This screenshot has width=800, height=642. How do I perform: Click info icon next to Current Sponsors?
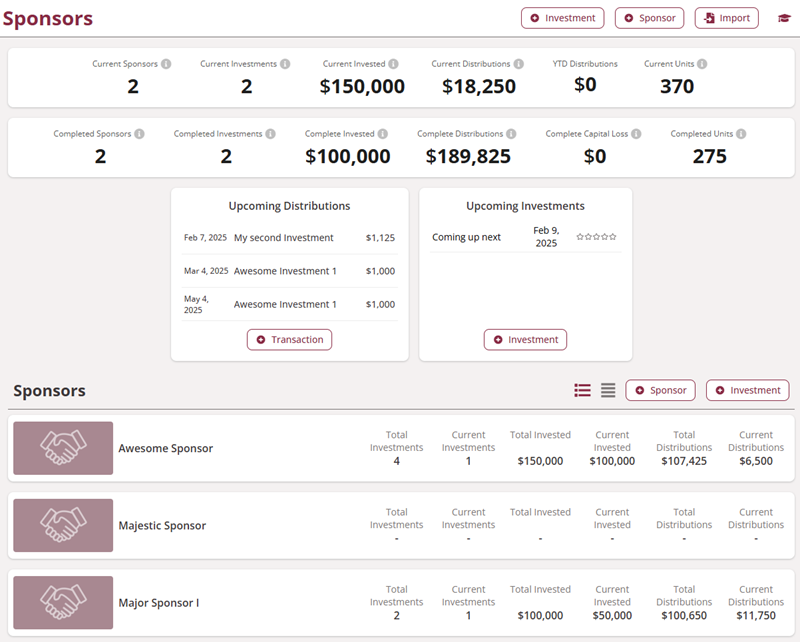[x=166, y=64]
